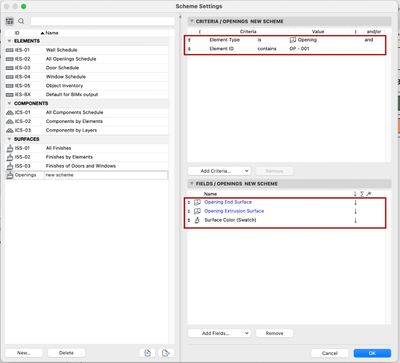Click the surface icon of ISS-01
The image size is (400, 363).
pyautogui.click(x=10, y=148)
